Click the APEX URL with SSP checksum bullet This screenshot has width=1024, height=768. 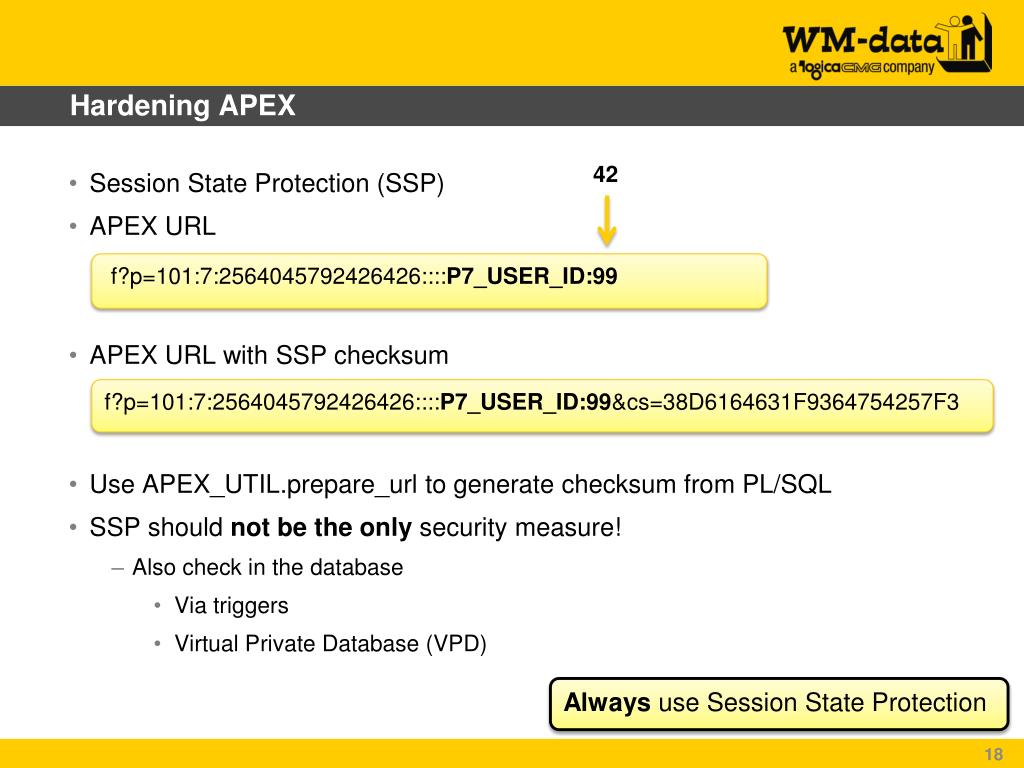[269, 355]
